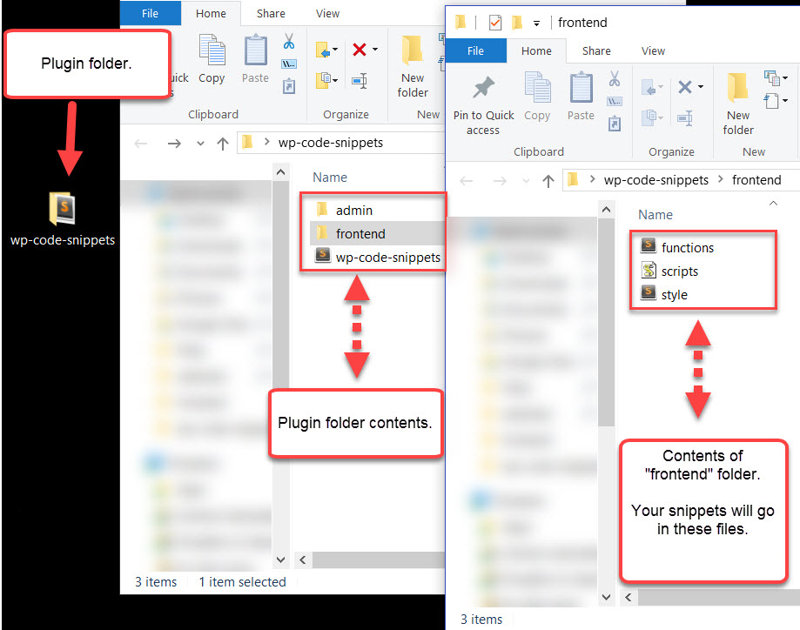Image resolution: width=800 pixels, height=630 pixels.
Task: Click the red X Delete icon
Action: 683,85
